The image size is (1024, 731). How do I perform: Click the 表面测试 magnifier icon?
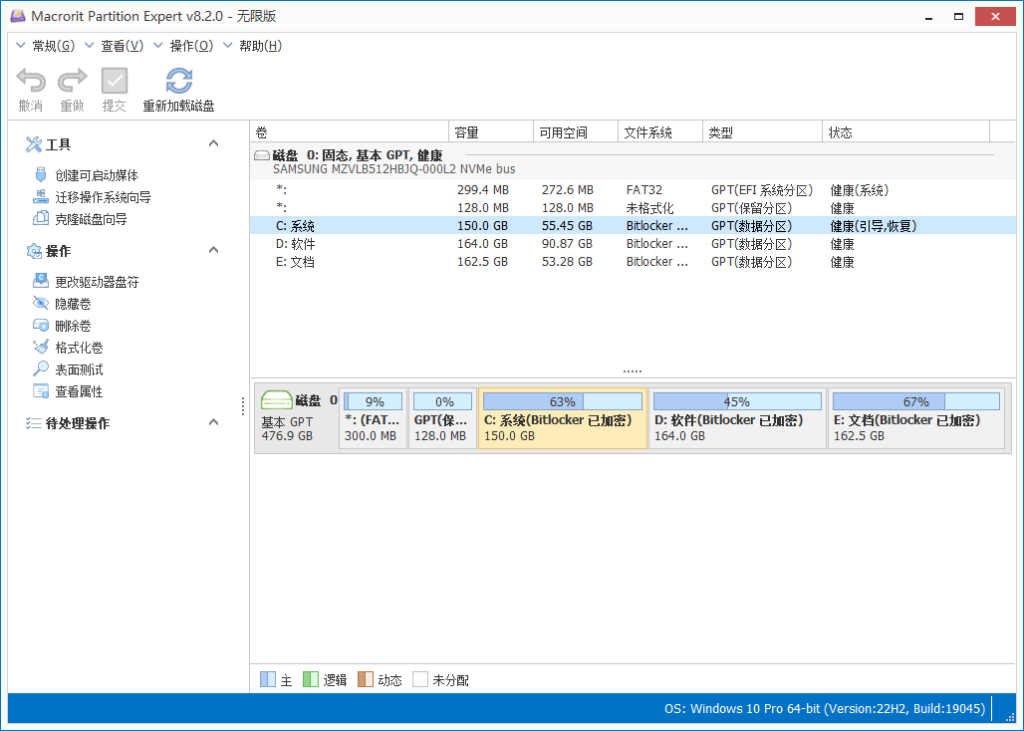tap(40, 368)
